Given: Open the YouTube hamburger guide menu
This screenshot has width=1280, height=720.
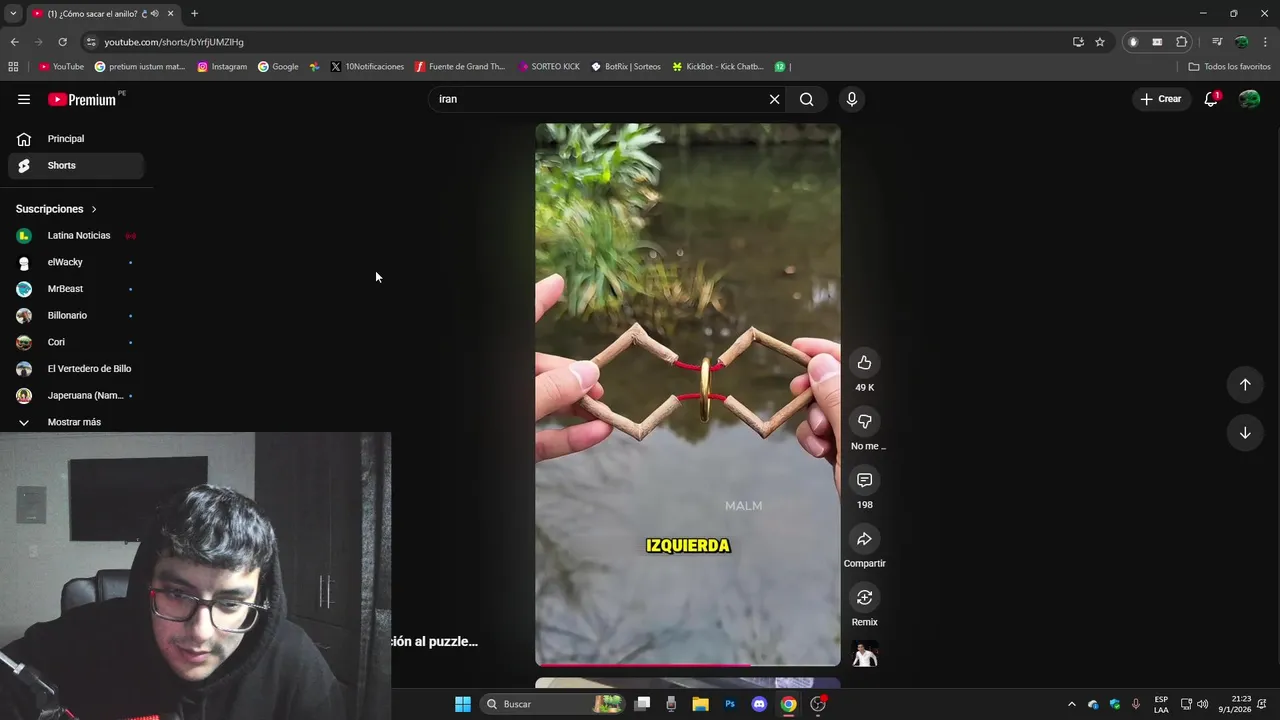Looking at the screenshot, I should (24, 99).
